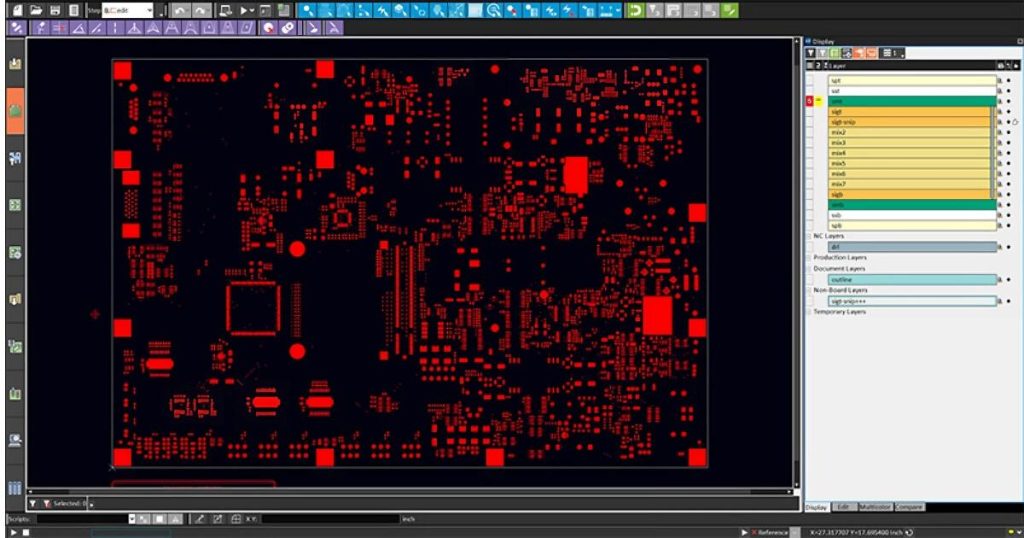
Task: Toggle visibility checkbox for outline layer
Action: (810, 279)
